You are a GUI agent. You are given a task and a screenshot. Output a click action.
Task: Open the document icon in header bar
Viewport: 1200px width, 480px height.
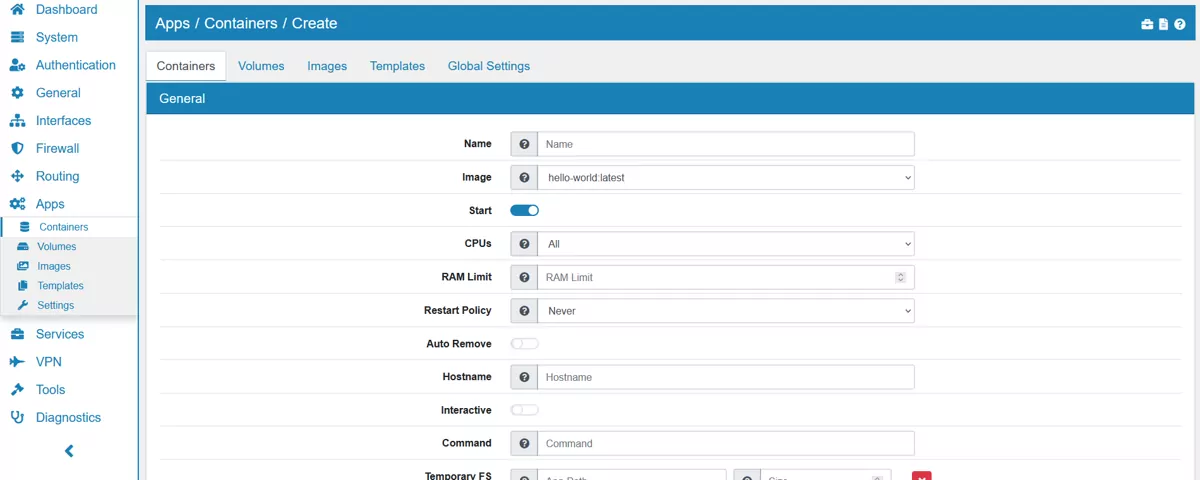1164,24
